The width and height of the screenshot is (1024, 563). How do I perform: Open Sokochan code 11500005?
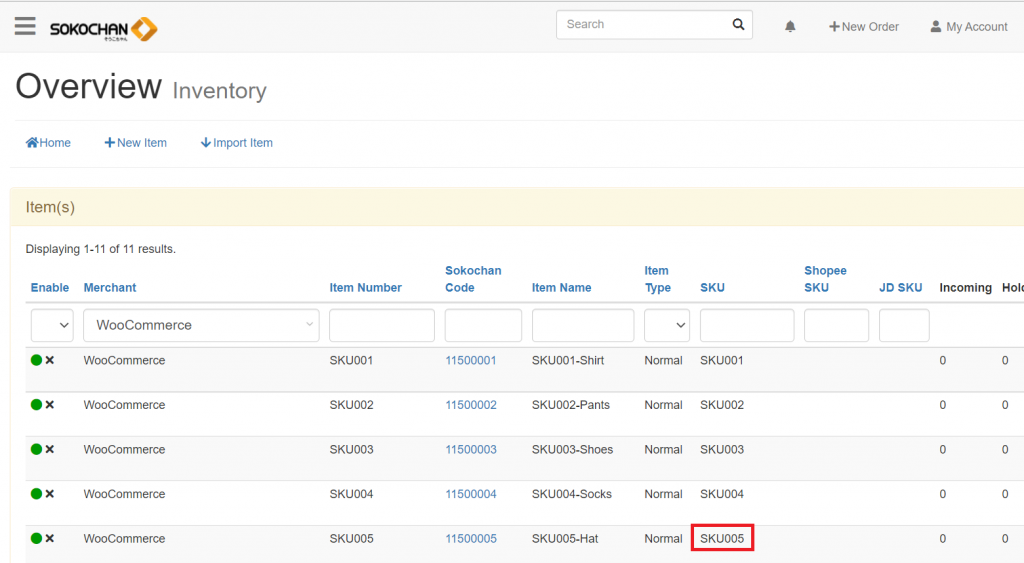point(471,539)
